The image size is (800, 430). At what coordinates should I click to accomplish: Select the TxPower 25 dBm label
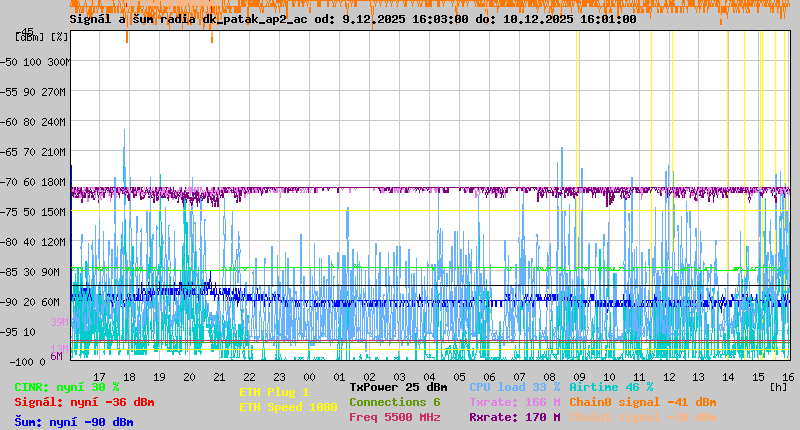coord(398,387)
